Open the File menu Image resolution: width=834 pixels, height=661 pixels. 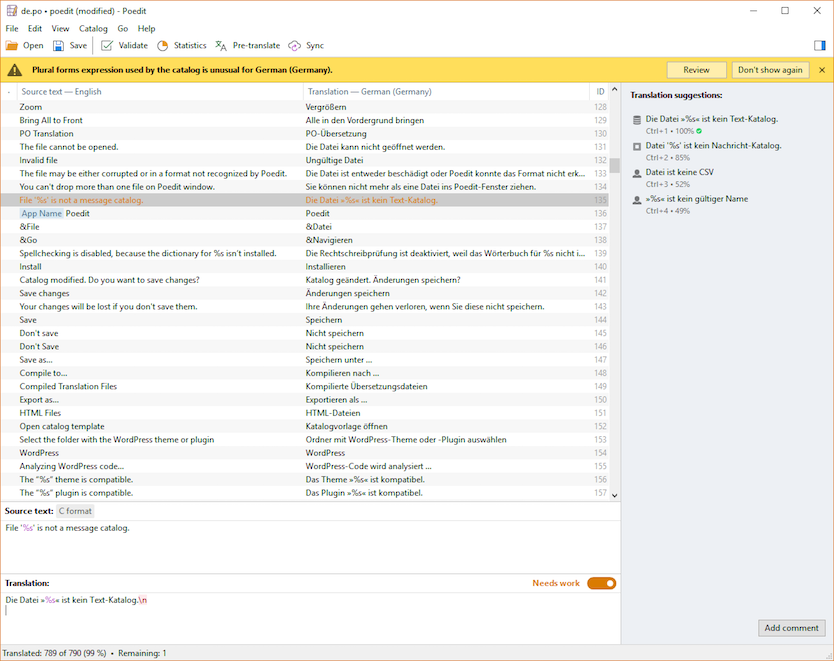(12, 29)
